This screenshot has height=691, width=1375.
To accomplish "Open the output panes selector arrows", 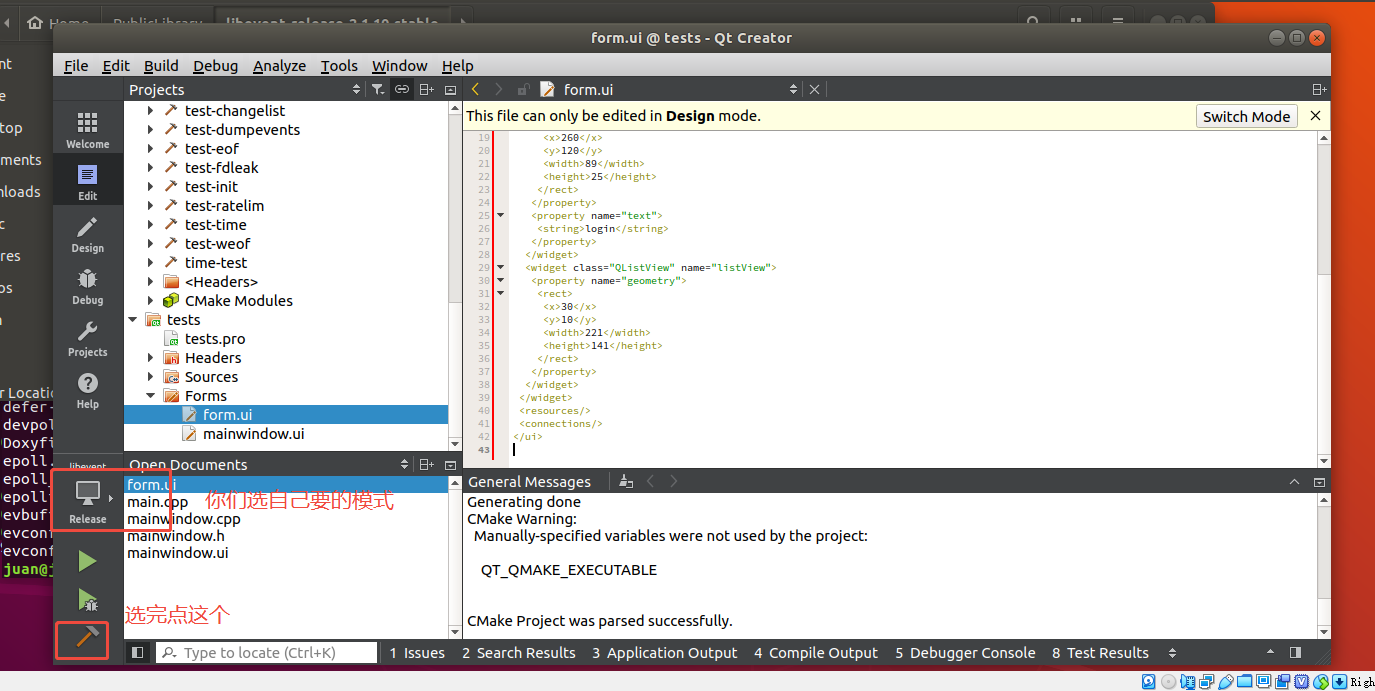I will click(x=1173, y=653).
